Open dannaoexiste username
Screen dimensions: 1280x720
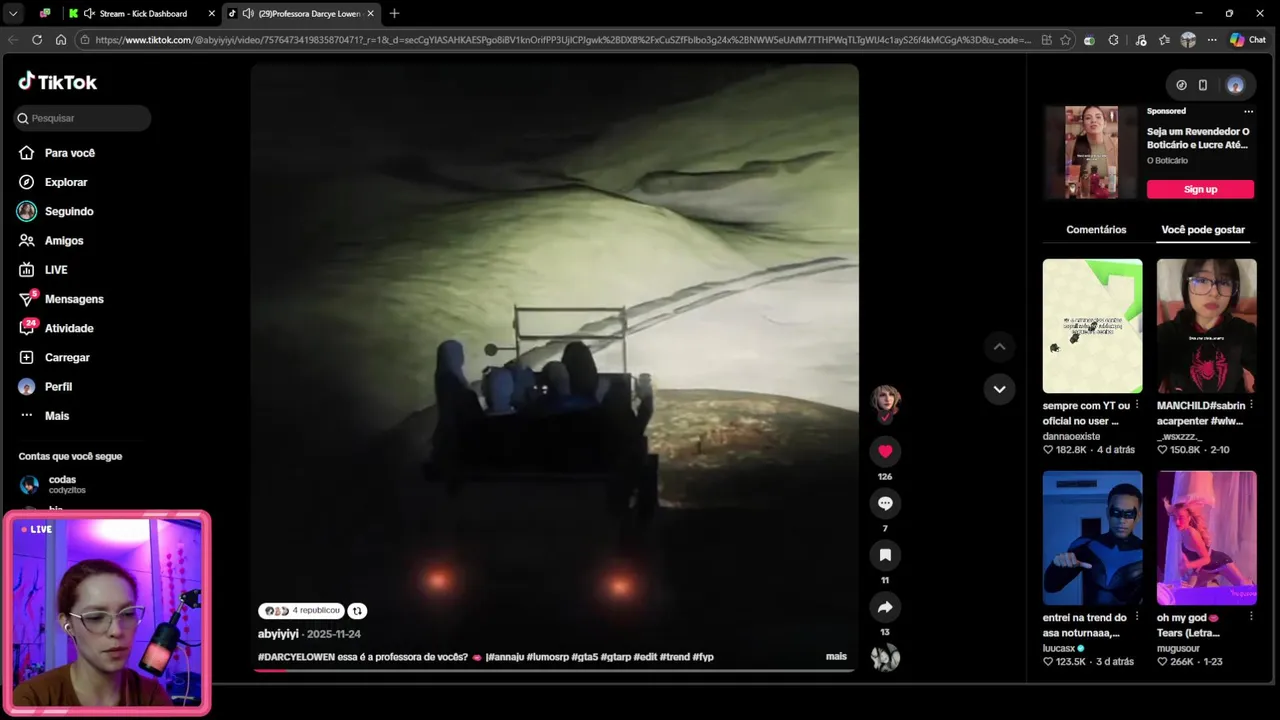point(1071,436)
